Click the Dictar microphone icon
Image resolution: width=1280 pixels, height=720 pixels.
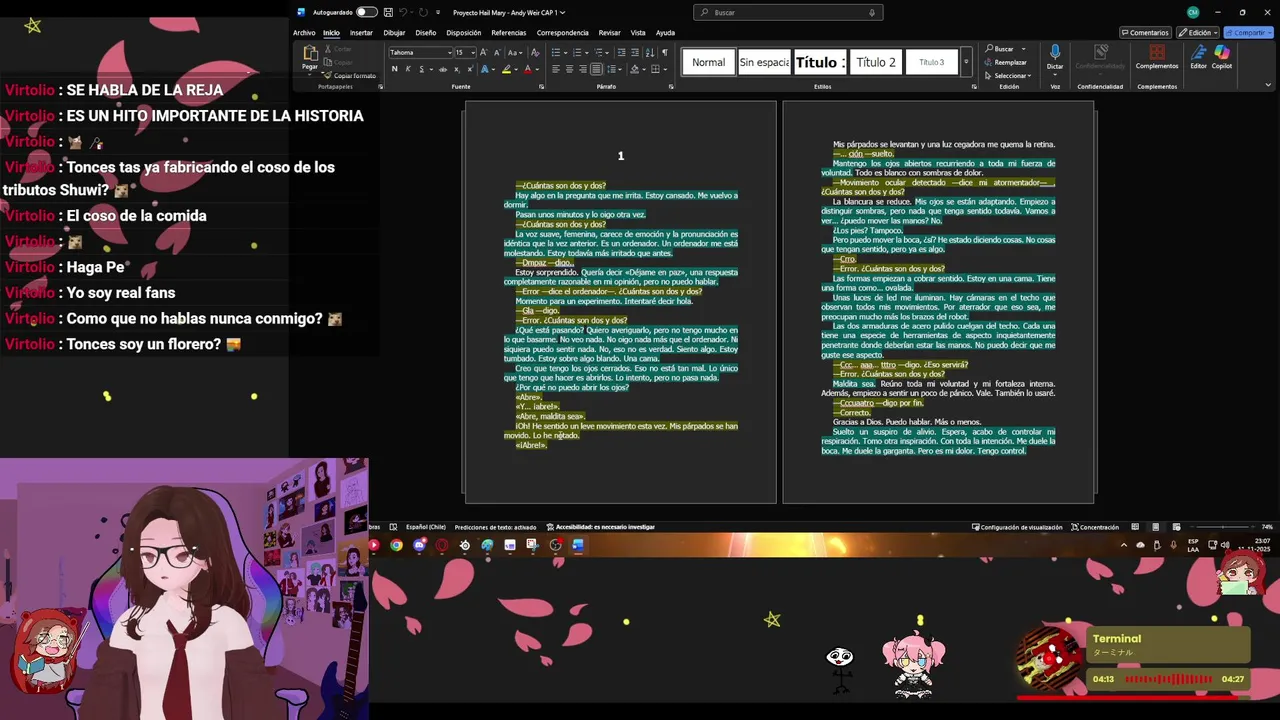1055,52
